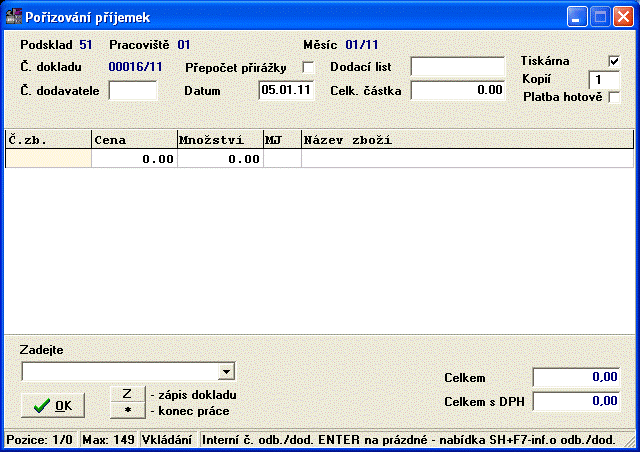640x452 pixels.
Task: Click the Kopií field with value 1
Action: click(x=604, y=80)
